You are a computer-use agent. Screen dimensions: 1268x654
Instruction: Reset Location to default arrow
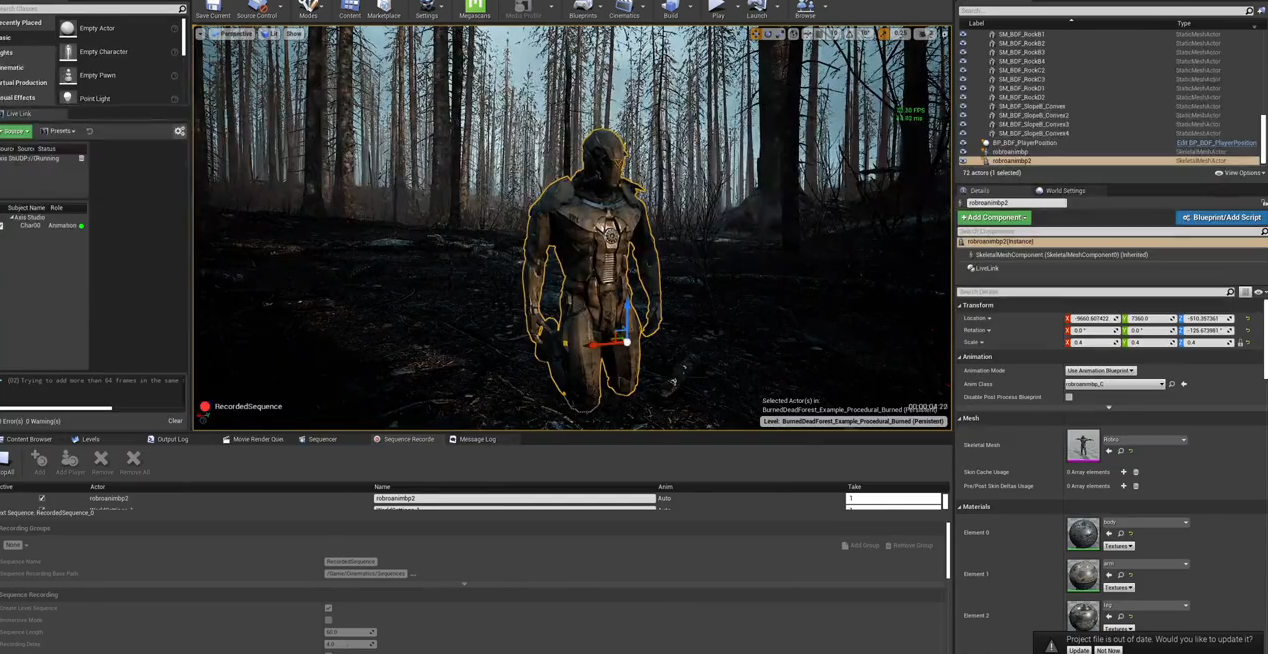(1247, 318)
